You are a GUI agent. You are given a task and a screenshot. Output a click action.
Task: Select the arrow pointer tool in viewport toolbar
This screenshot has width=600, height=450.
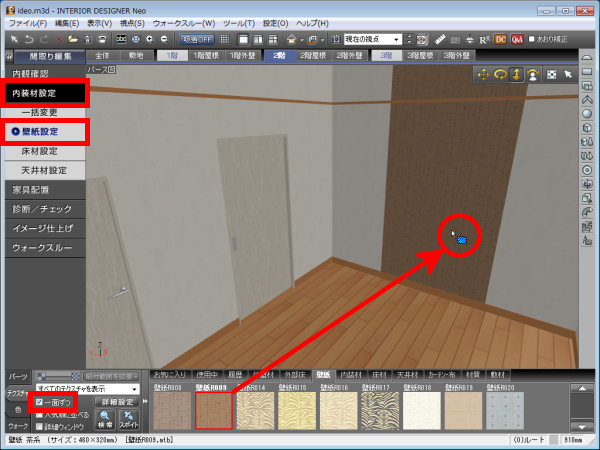[567, 74]
